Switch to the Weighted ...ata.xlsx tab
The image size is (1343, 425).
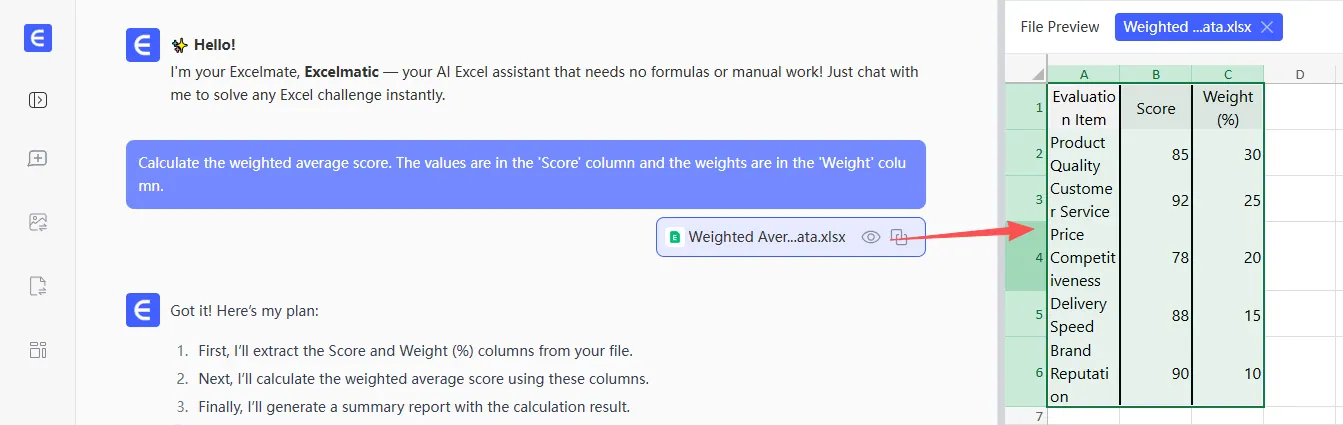[1185, 27]
